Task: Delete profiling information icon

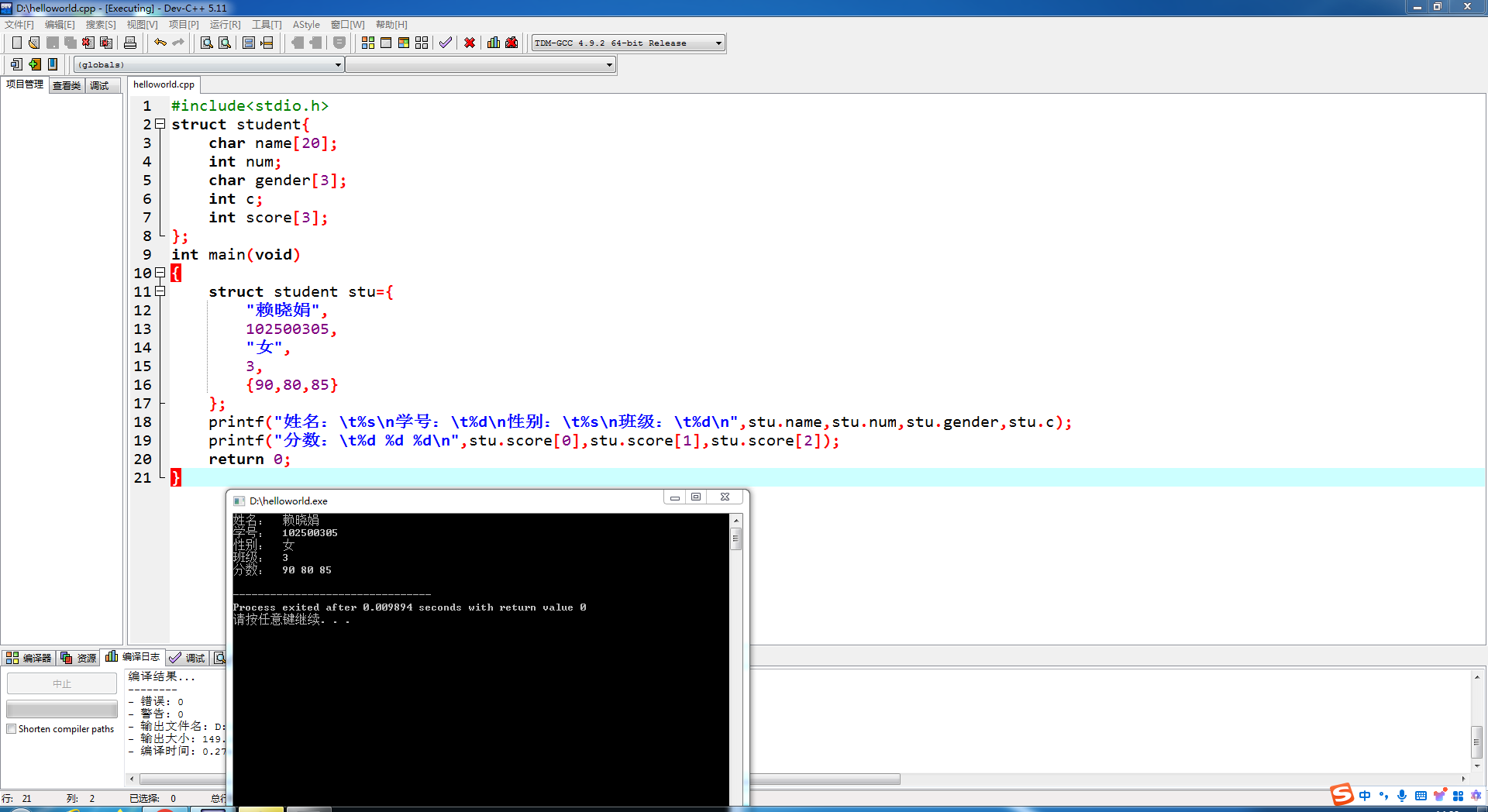Action: click(511, 43)
